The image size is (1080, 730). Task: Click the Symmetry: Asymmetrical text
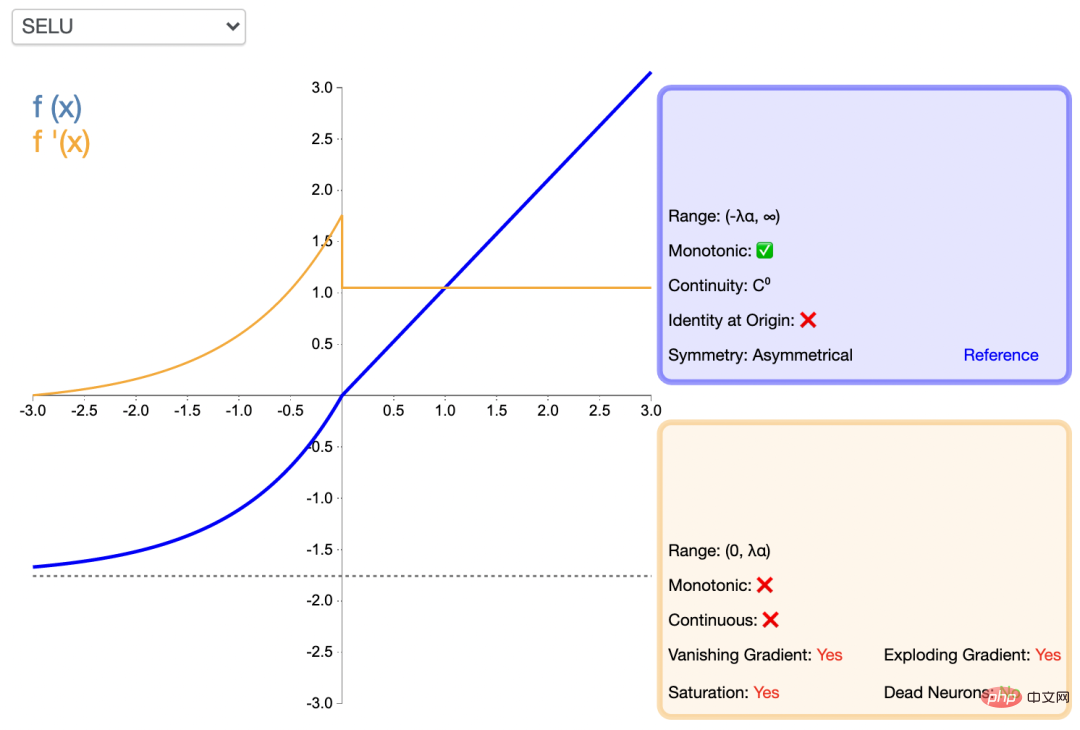point(760,355)
